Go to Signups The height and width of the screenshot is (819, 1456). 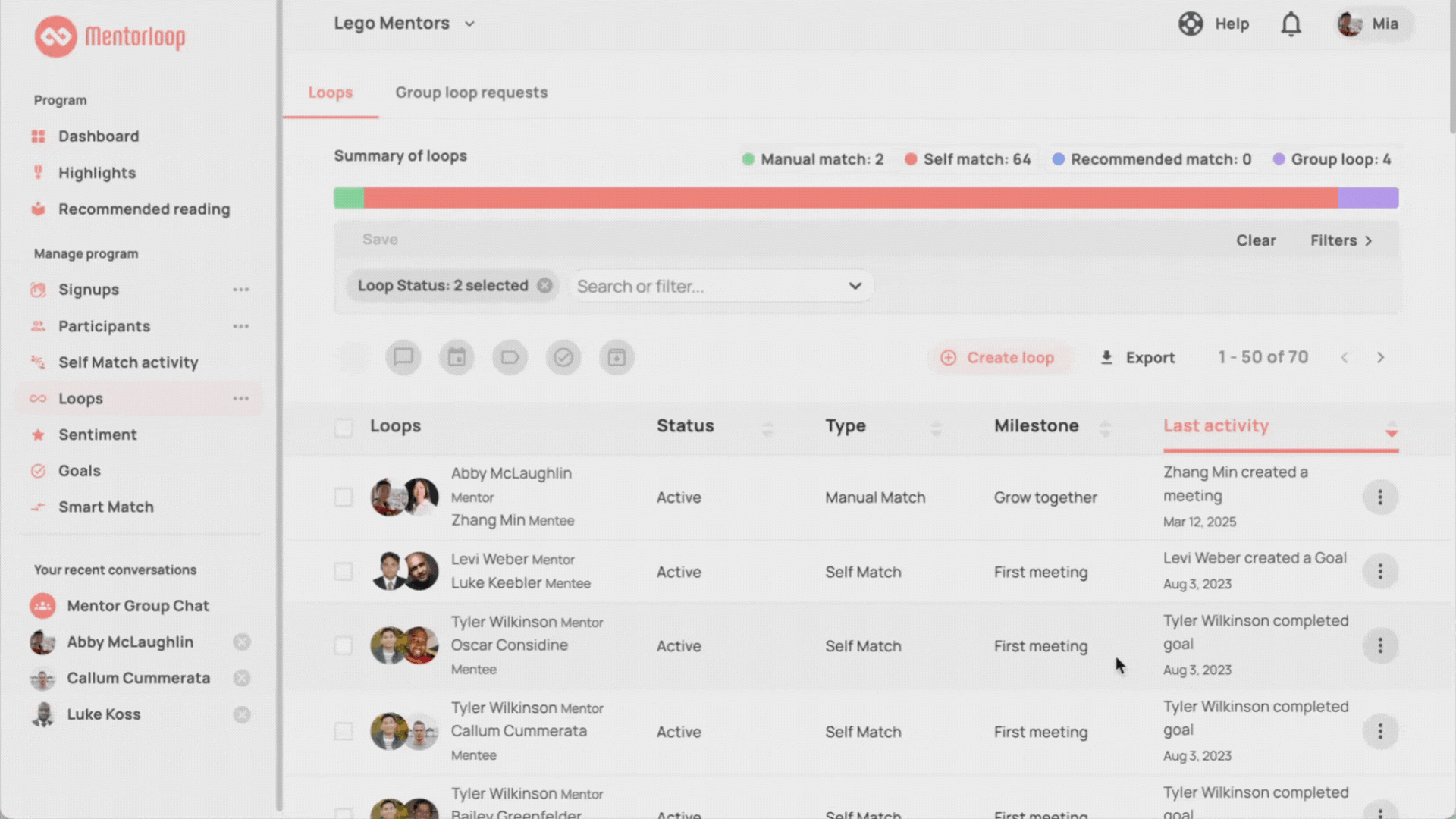pyautogui.click(x=89, y=290)
